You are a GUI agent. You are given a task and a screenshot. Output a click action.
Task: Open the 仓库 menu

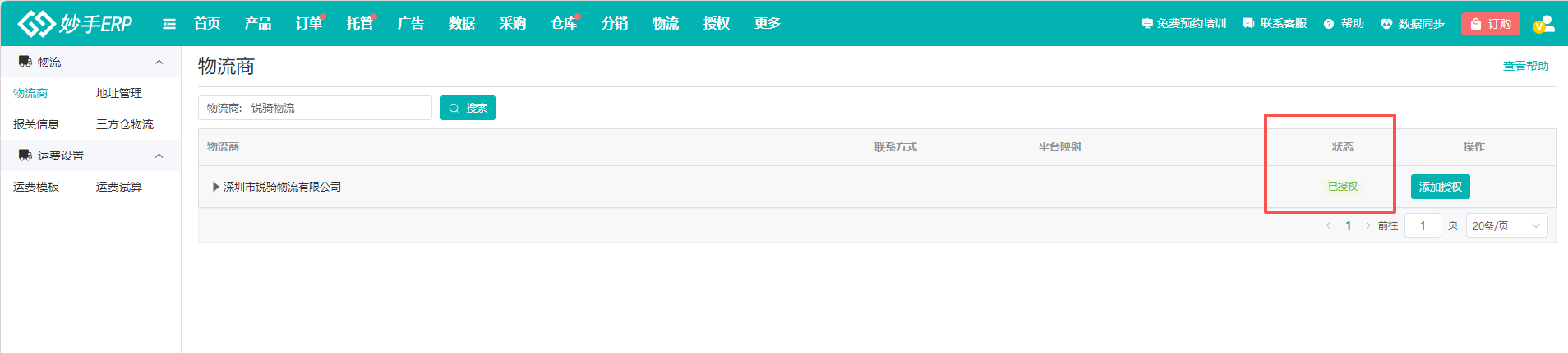click(x=564, y=24)
